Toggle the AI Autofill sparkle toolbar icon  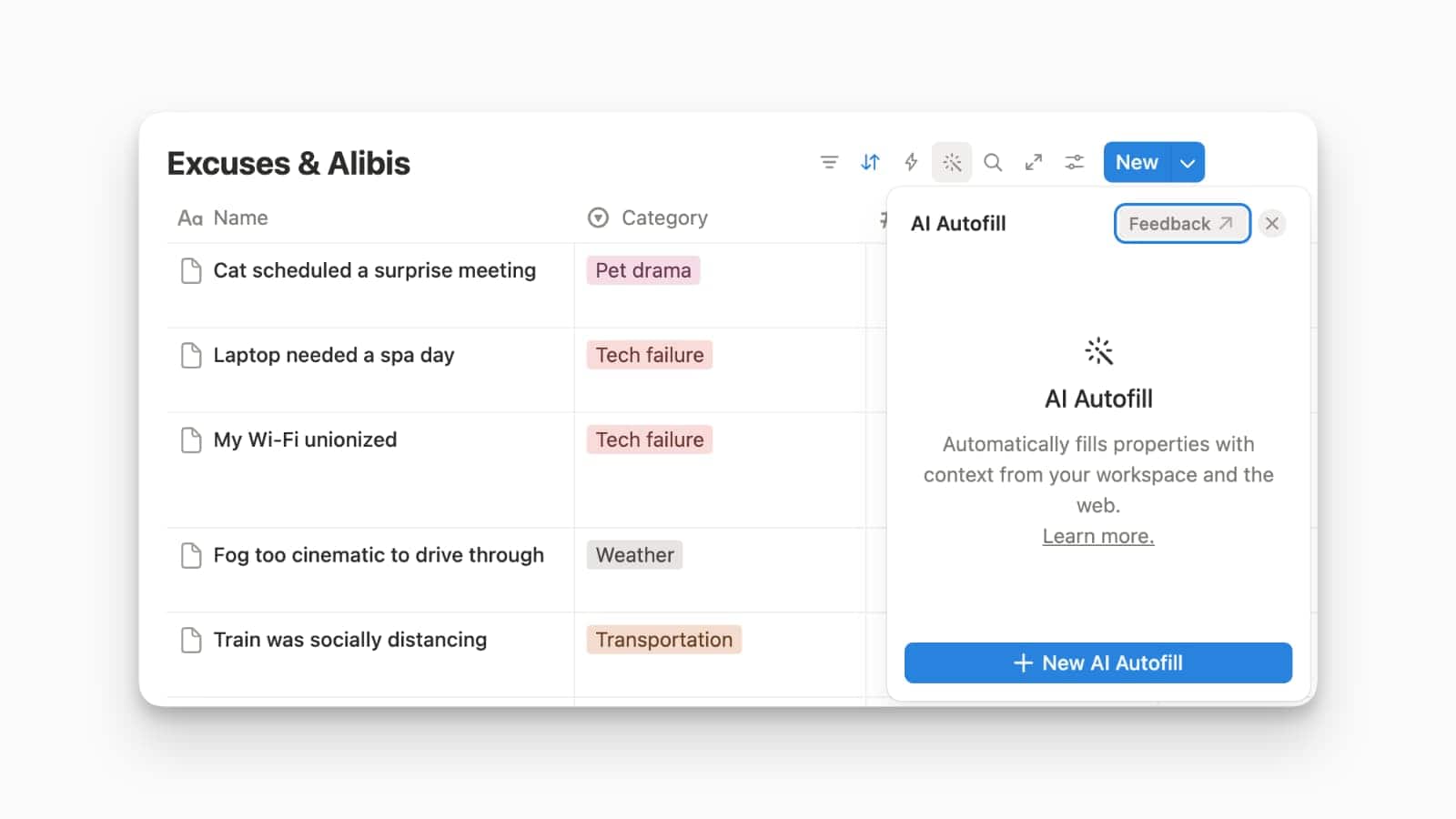[952, 163]
